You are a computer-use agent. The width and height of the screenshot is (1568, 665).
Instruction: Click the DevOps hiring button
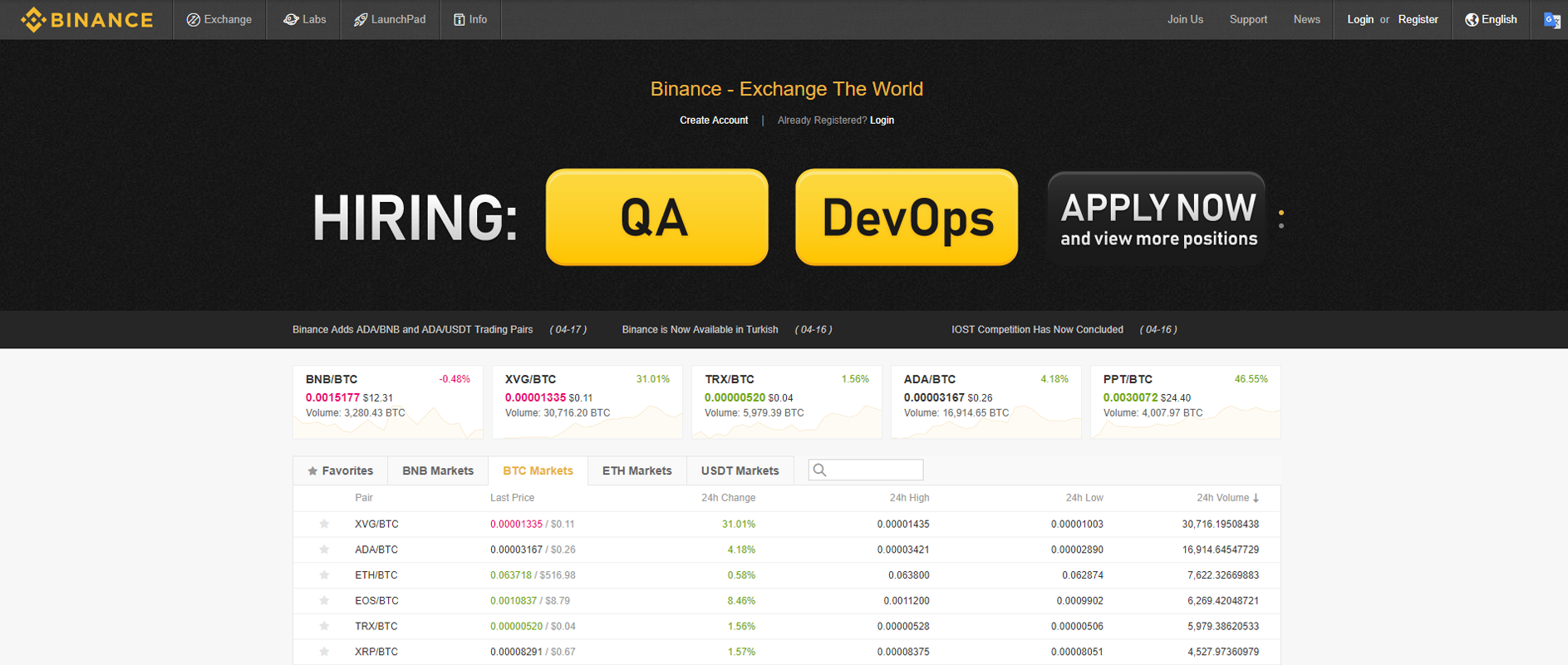coord(907,218)
